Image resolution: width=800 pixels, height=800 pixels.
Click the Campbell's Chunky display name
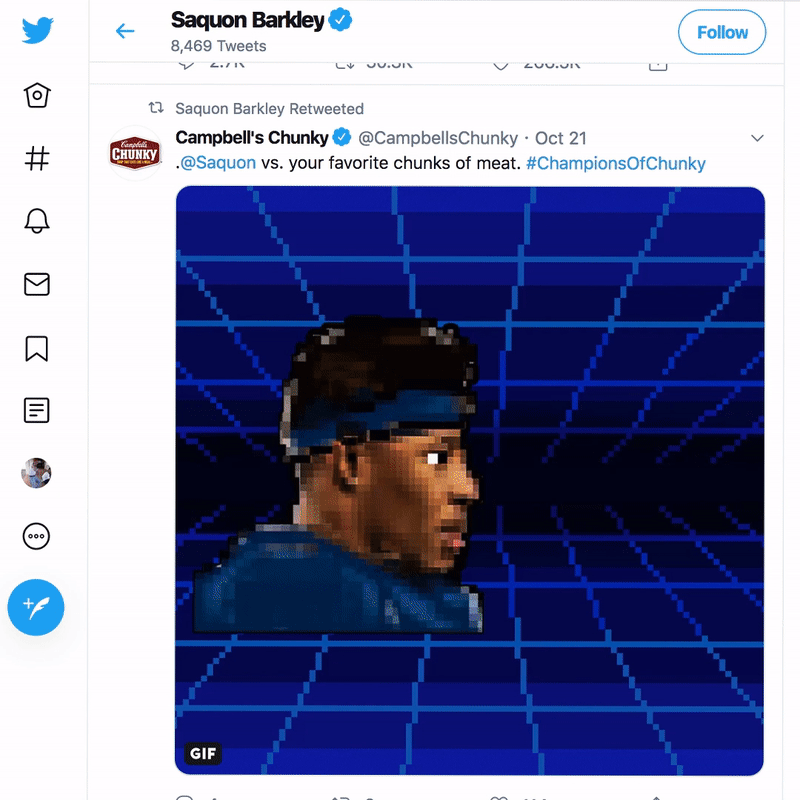tap(252, 138)
